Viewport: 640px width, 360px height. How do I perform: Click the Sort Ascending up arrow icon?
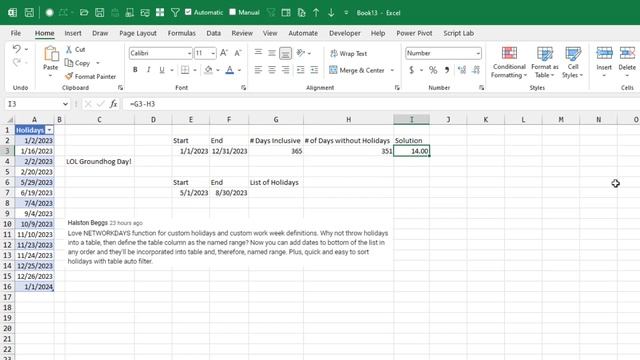tap(316, 13)
